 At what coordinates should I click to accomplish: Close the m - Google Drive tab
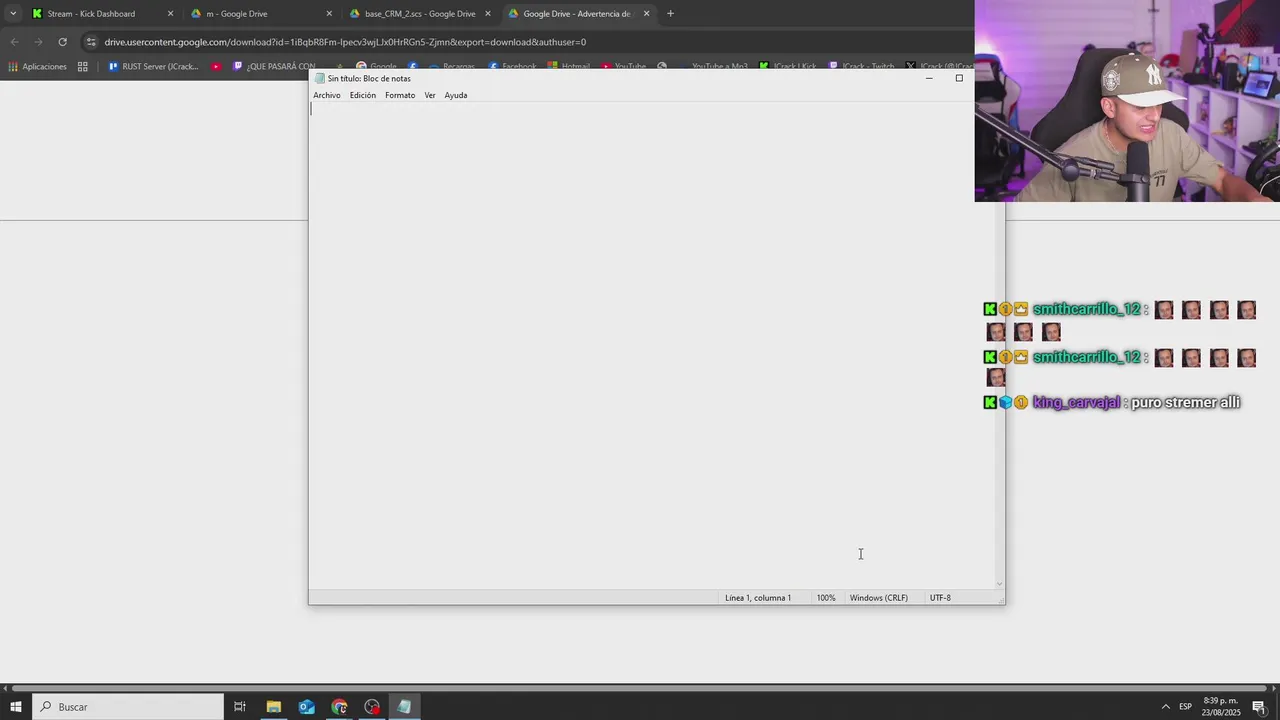(329, 14)
